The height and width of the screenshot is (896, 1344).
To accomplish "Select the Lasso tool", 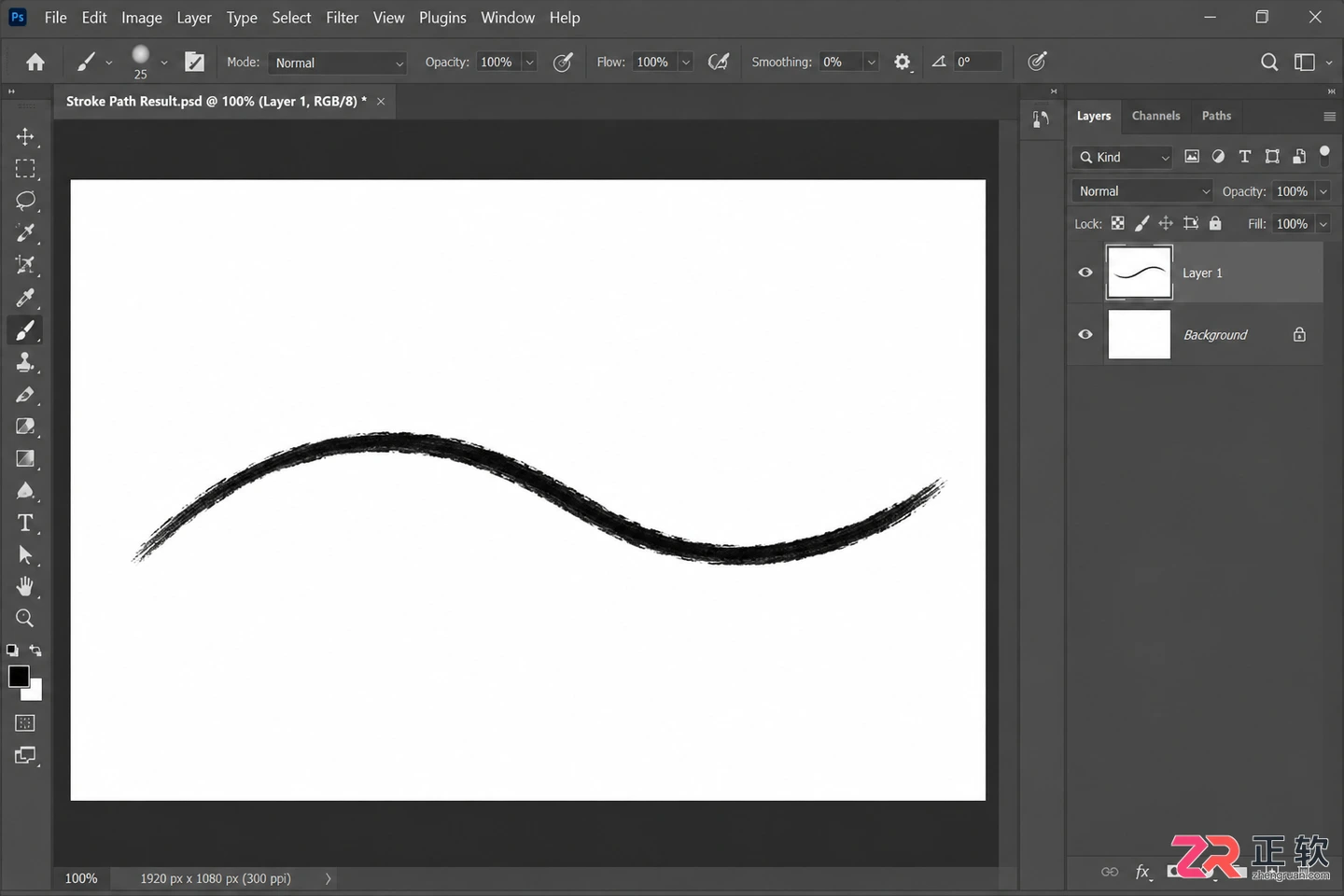I will pyautogui.click(x=25, y=201).
